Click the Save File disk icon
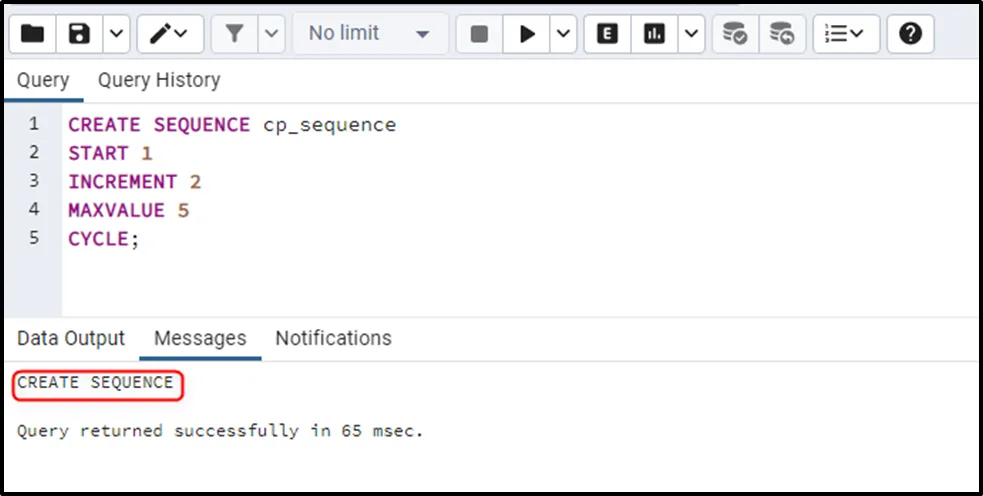983x496 pixels. point(80,34)
